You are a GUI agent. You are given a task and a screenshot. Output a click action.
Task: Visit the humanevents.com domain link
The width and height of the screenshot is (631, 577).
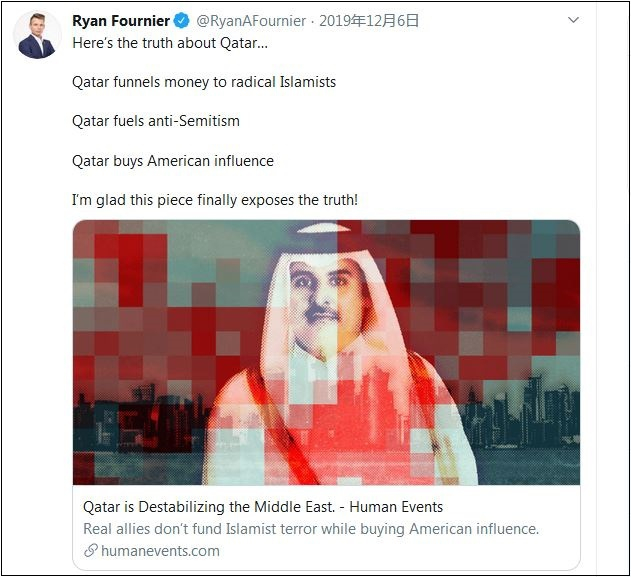tap(159, 551)
